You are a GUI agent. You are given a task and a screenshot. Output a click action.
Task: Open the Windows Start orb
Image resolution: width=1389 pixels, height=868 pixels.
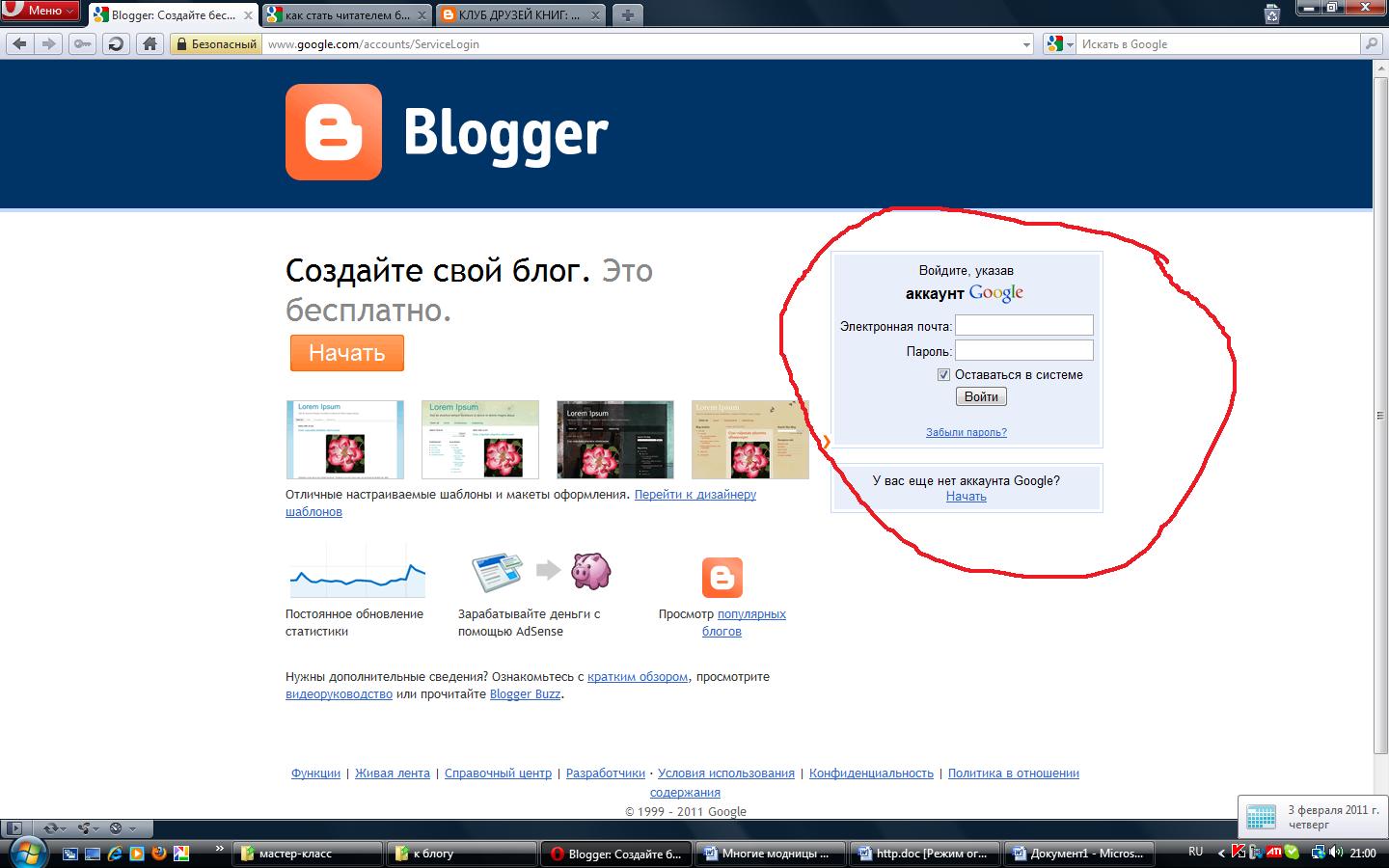point(27,852)
